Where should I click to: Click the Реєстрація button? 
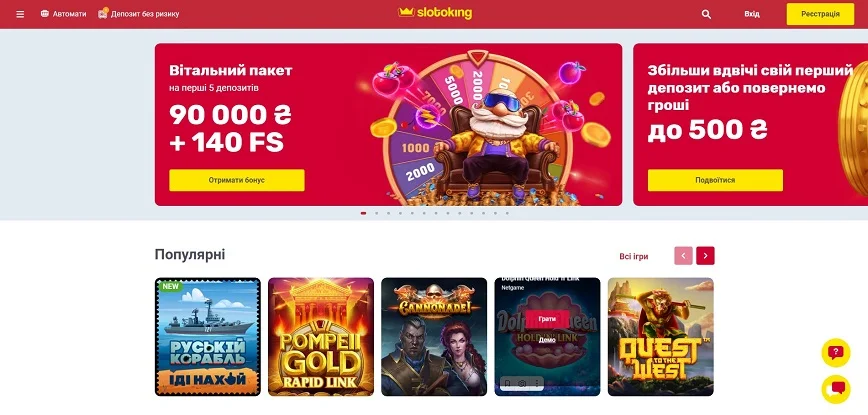click(820, 14)
